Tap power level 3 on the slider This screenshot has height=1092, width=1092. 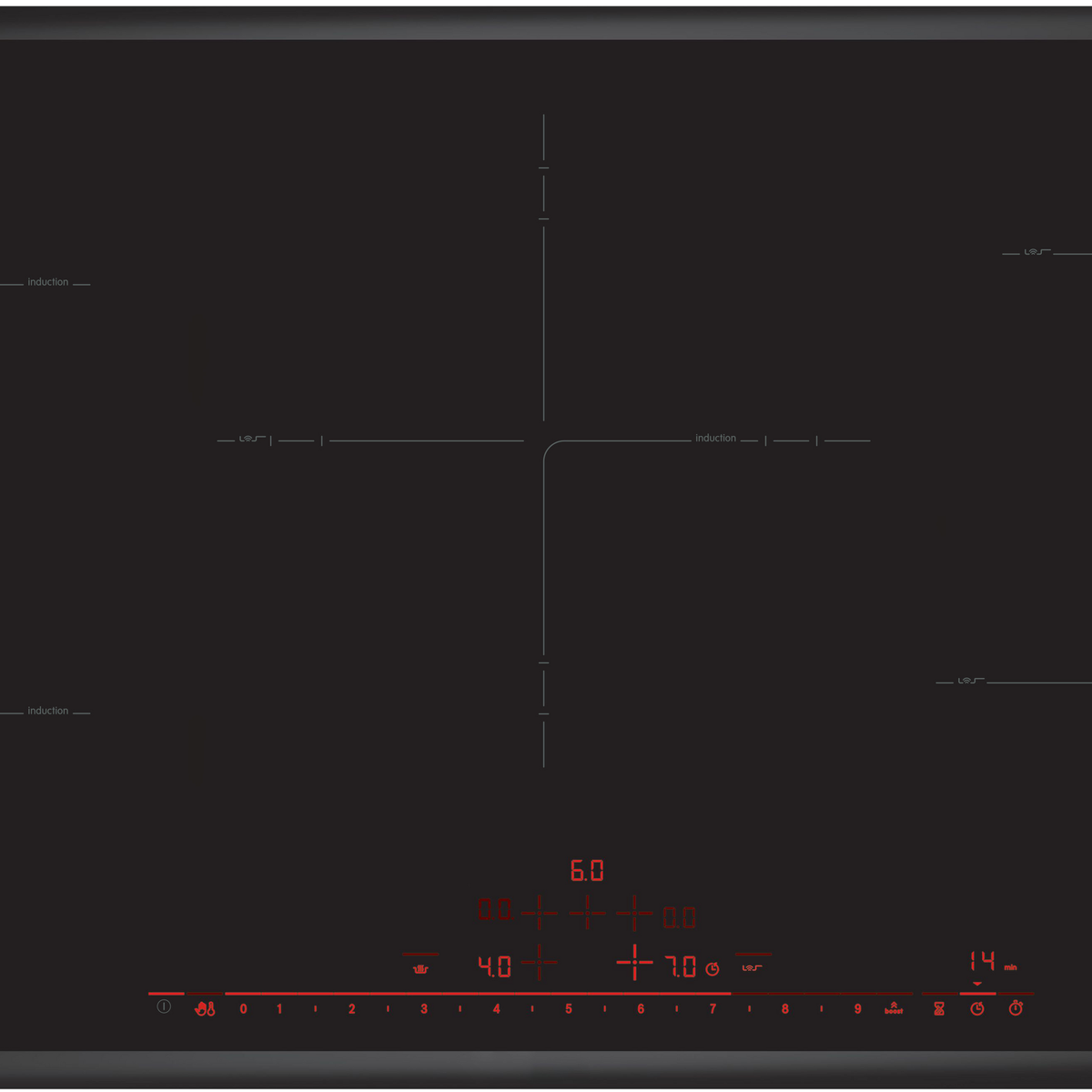[x=424, y=1008]
